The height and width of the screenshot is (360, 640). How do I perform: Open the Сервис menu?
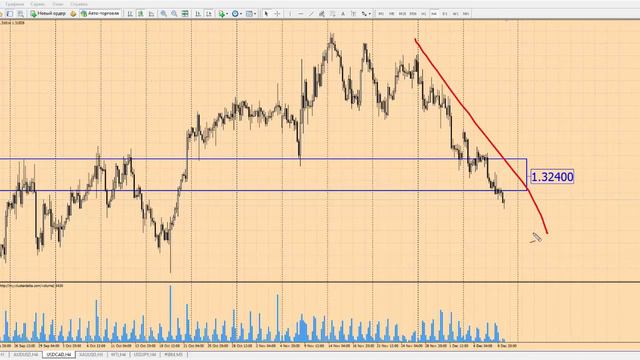tap(38, 4)
